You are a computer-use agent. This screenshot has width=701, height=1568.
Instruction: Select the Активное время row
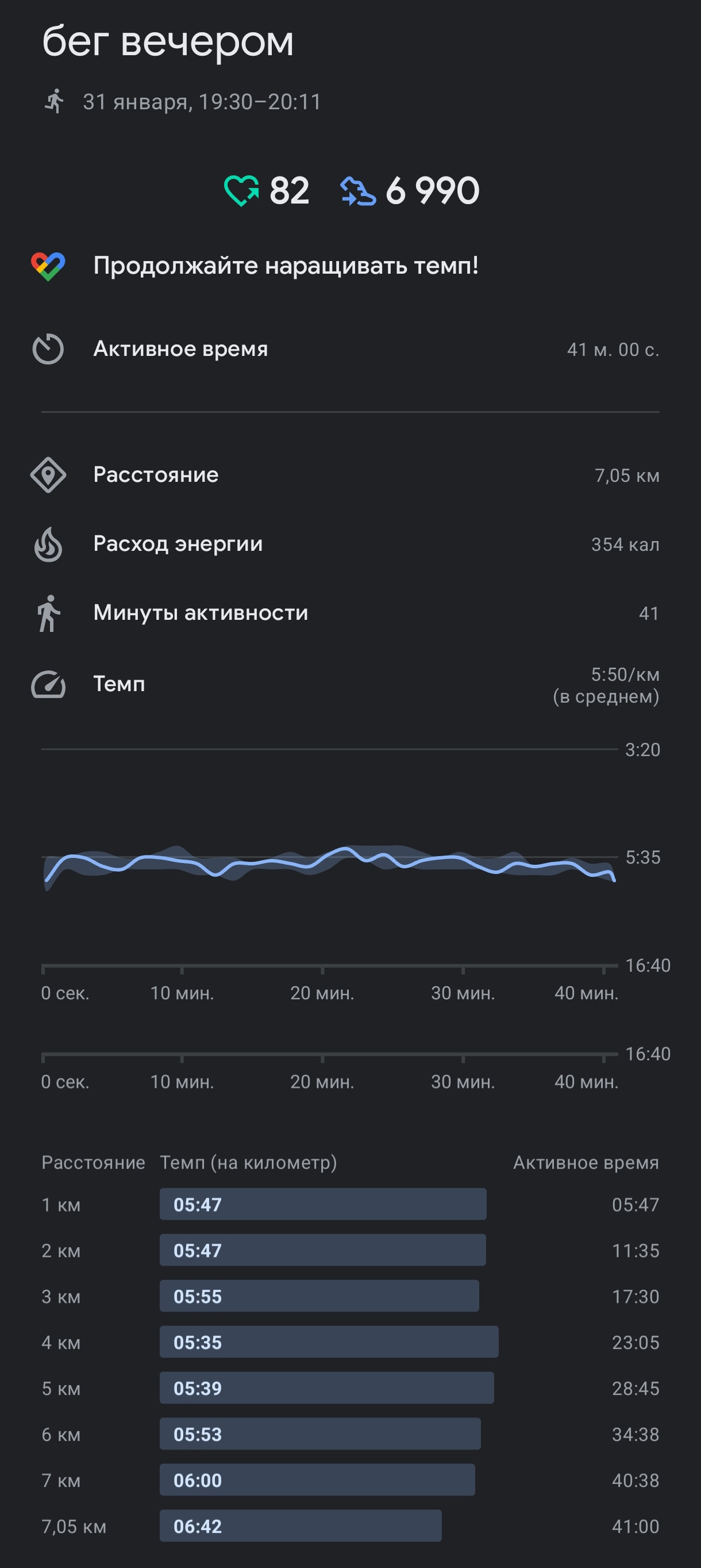click(350, 350)
